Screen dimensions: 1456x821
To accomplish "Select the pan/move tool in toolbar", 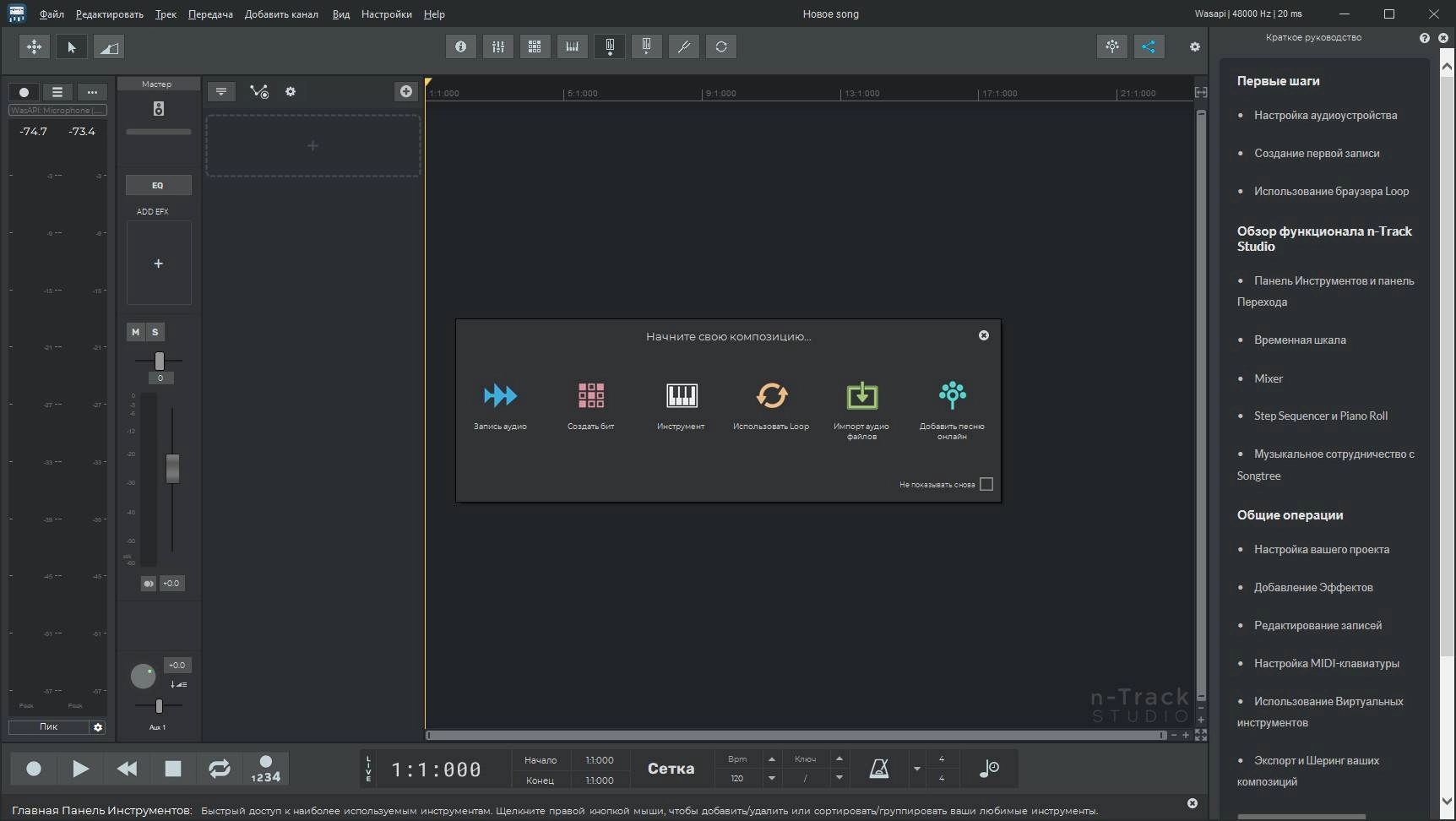I will tap(35, 47).
